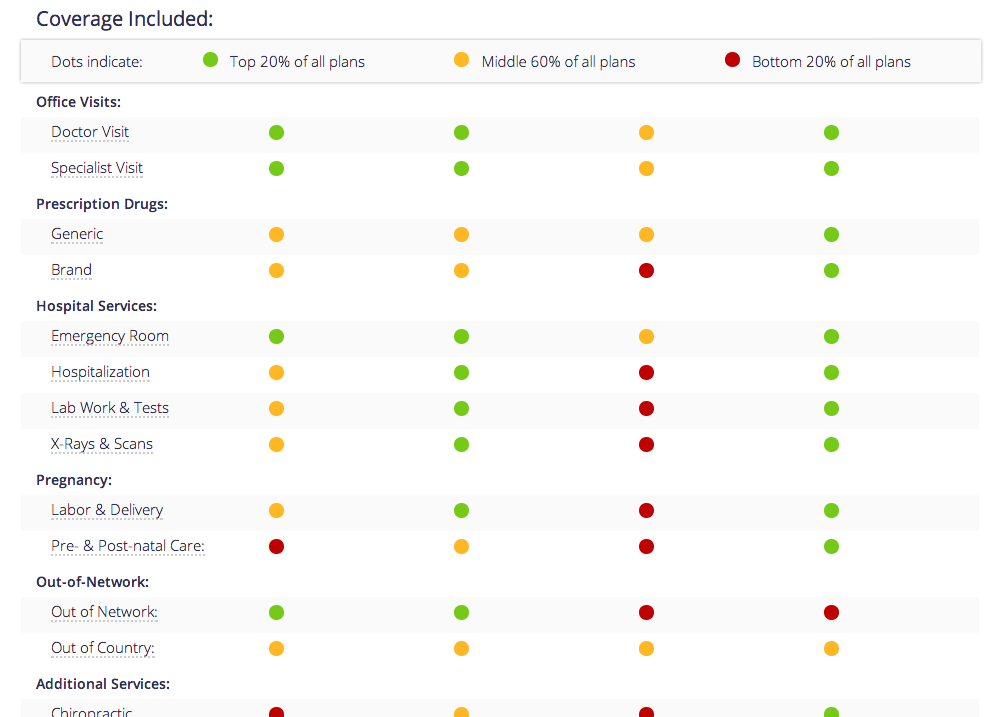The image size is (989, 717).
Task: Click the green dot in the Generic row
Action: [x=831, y=234]
